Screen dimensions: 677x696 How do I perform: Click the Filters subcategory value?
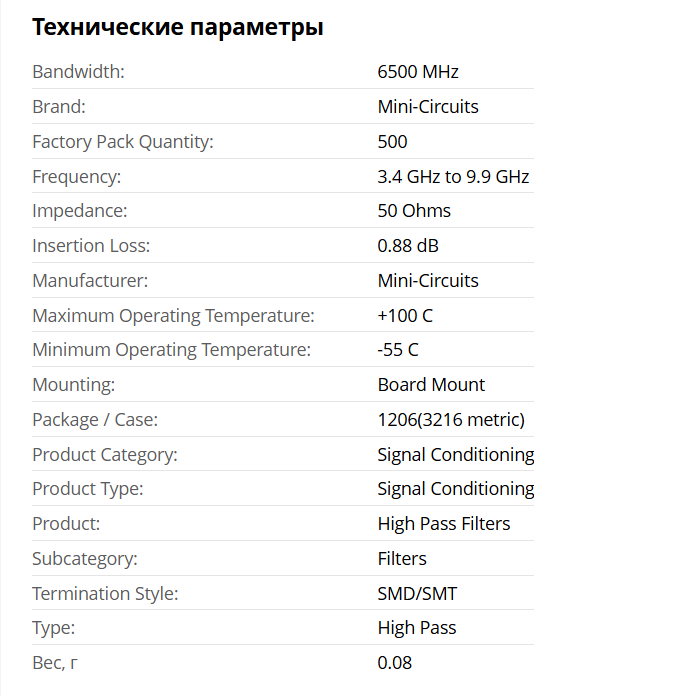pyautogui.click(x=402, y=559)
